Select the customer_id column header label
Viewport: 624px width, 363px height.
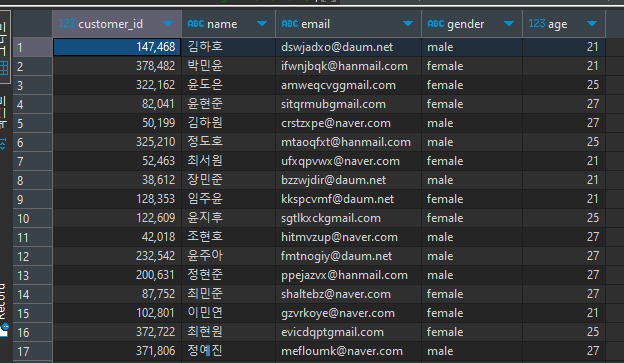(110, 24)
